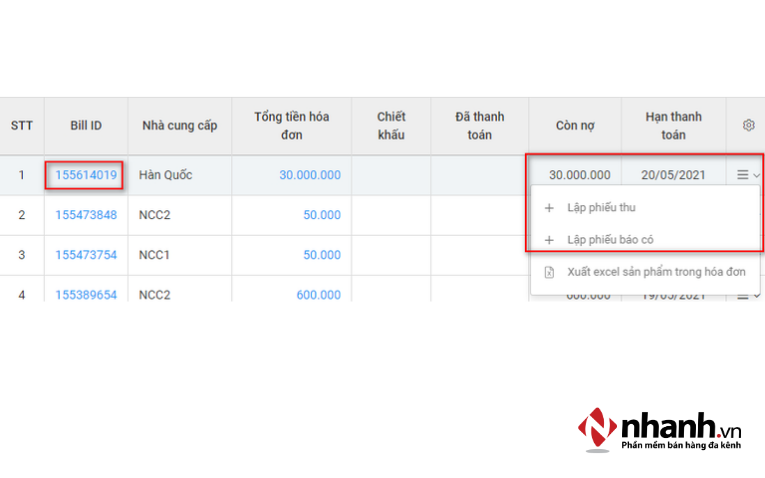Click the 20/05/2021 due date cell
Image resolution: width=765 pixels, height=478 pixels.
tap(675, 175)
